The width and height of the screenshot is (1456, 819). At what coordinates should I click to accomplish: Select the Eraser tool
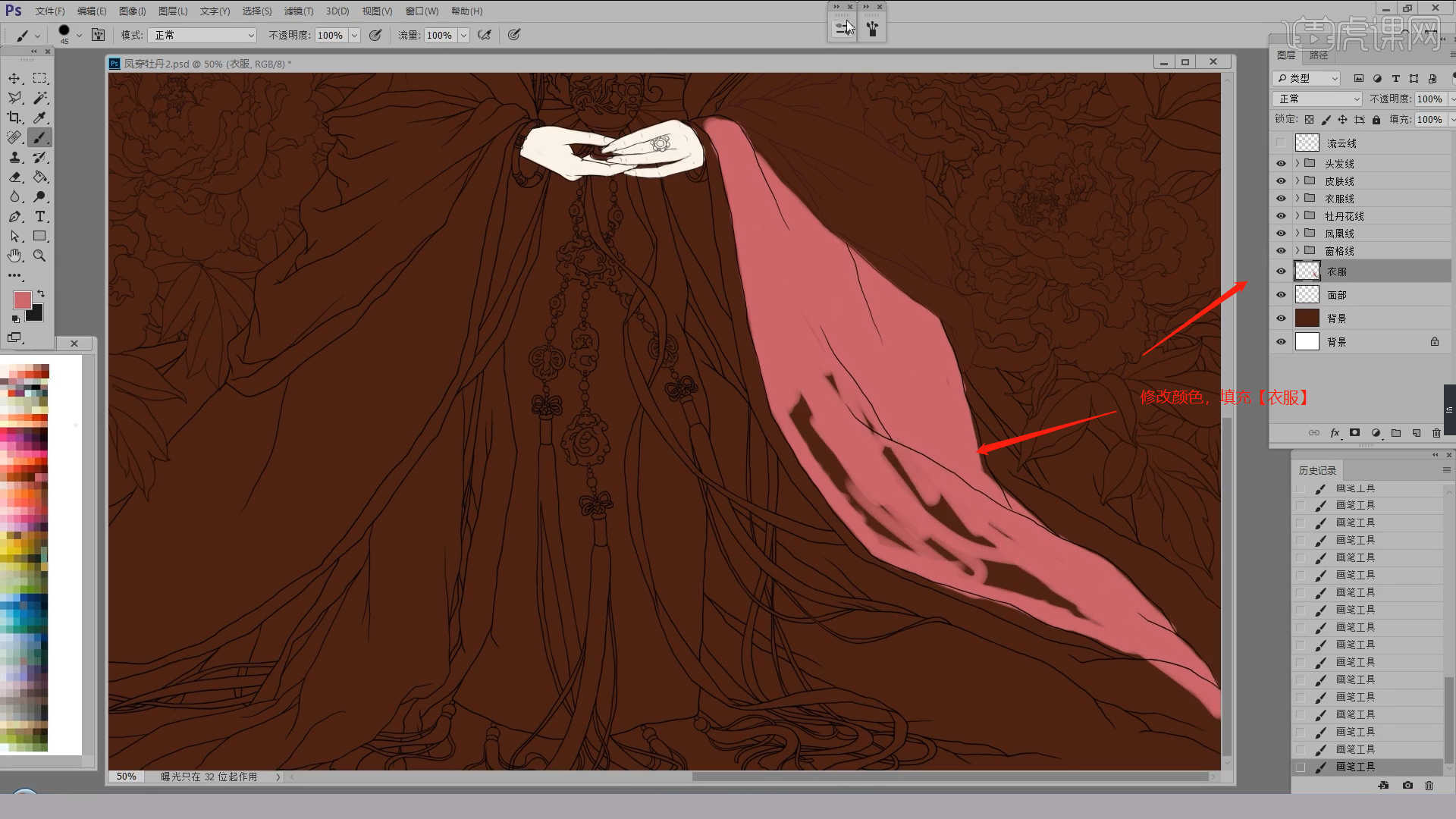(14, 177)
